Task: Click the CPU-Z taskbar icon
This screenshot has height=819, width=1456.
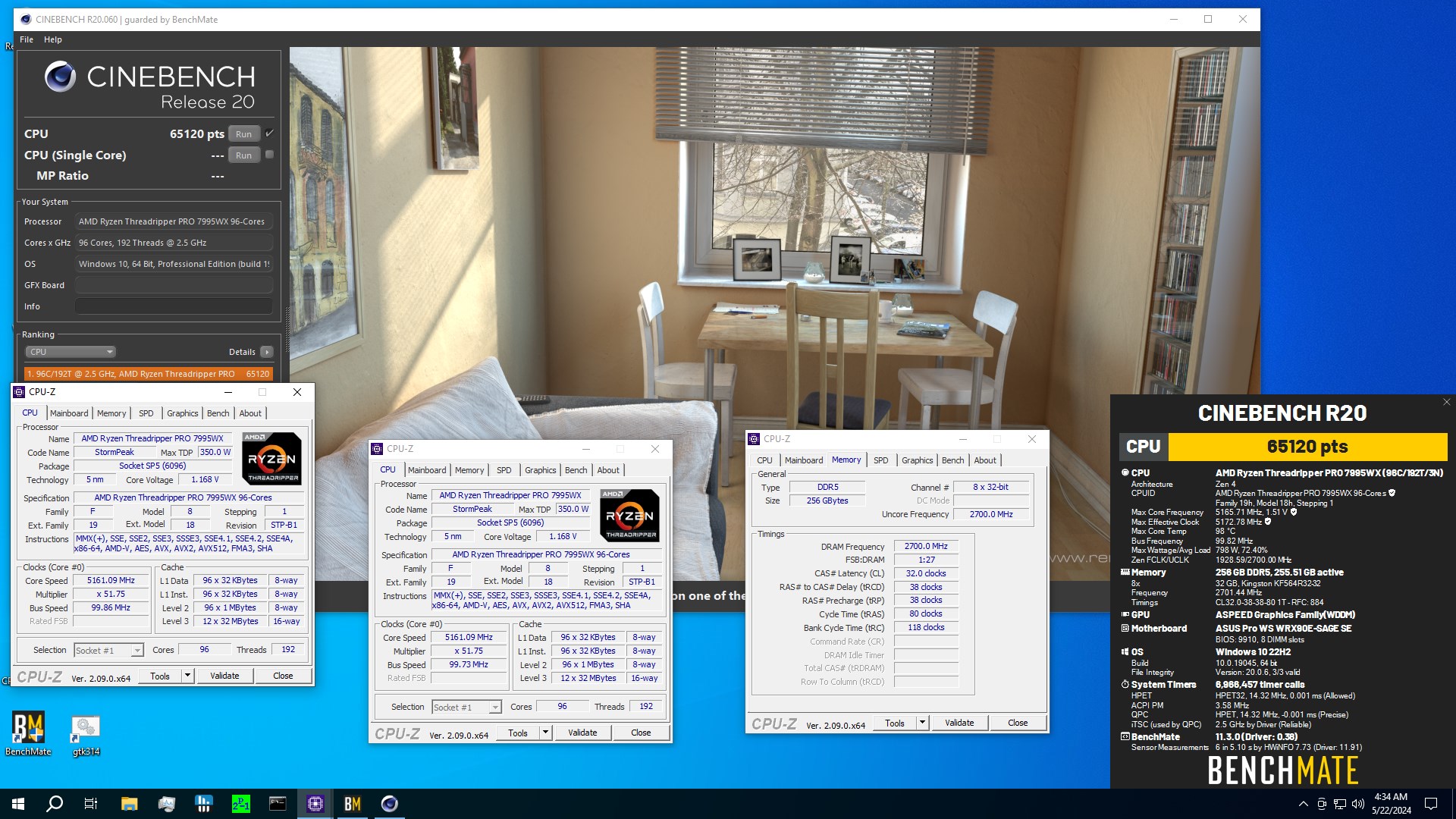Action: tap(315, 804)
